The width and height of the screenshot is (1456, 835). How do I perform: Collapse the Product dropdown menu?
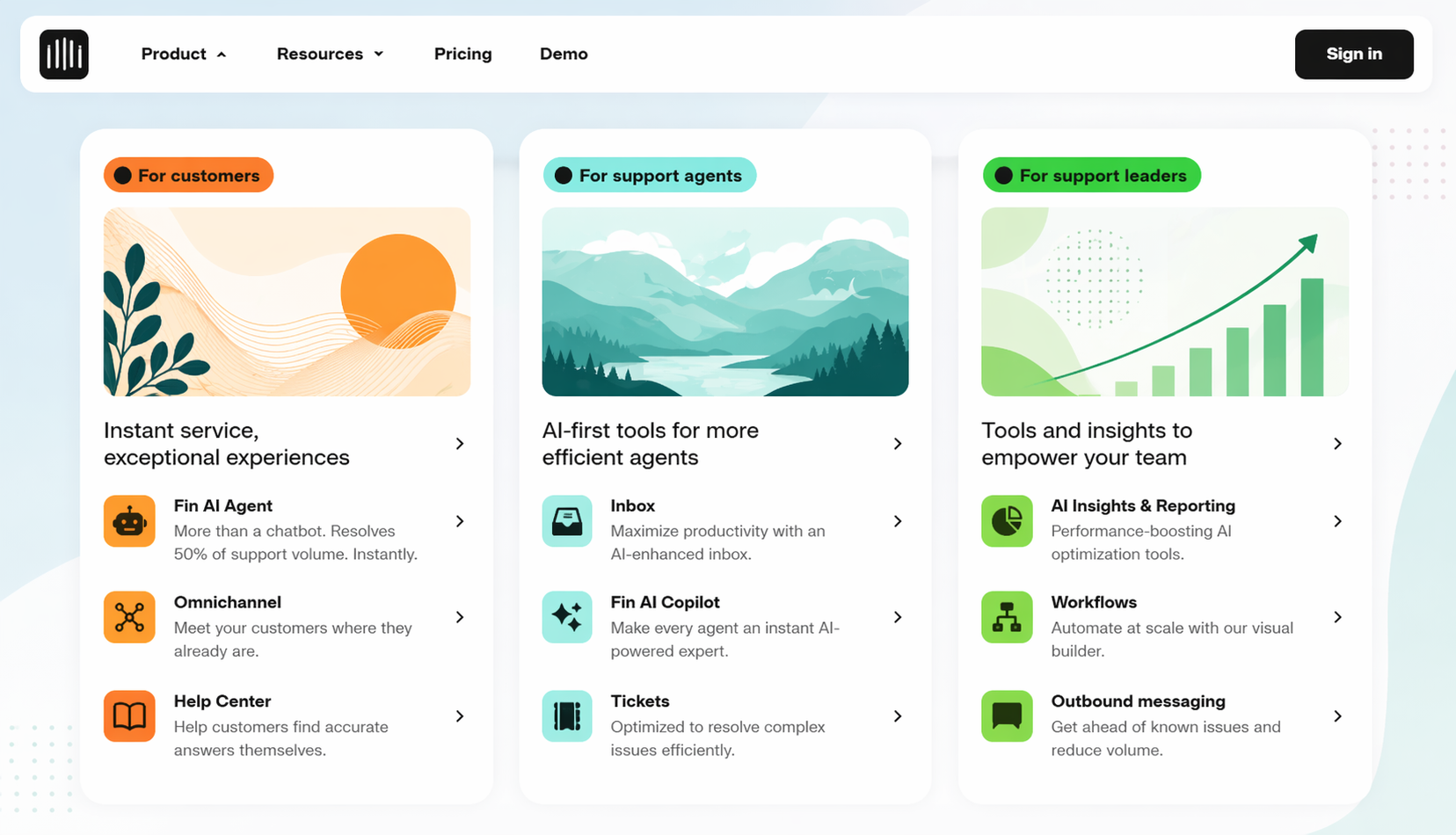tap(184, 54)
